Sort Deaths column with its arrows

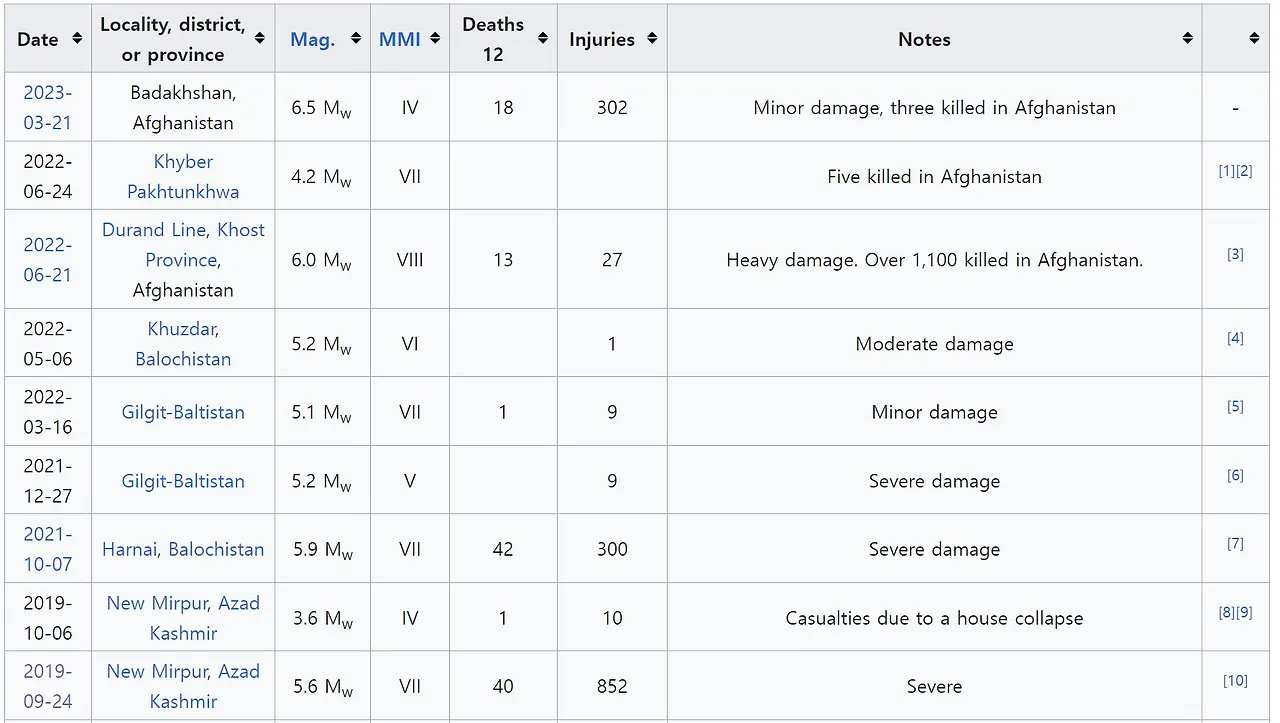tap(543, 39)
